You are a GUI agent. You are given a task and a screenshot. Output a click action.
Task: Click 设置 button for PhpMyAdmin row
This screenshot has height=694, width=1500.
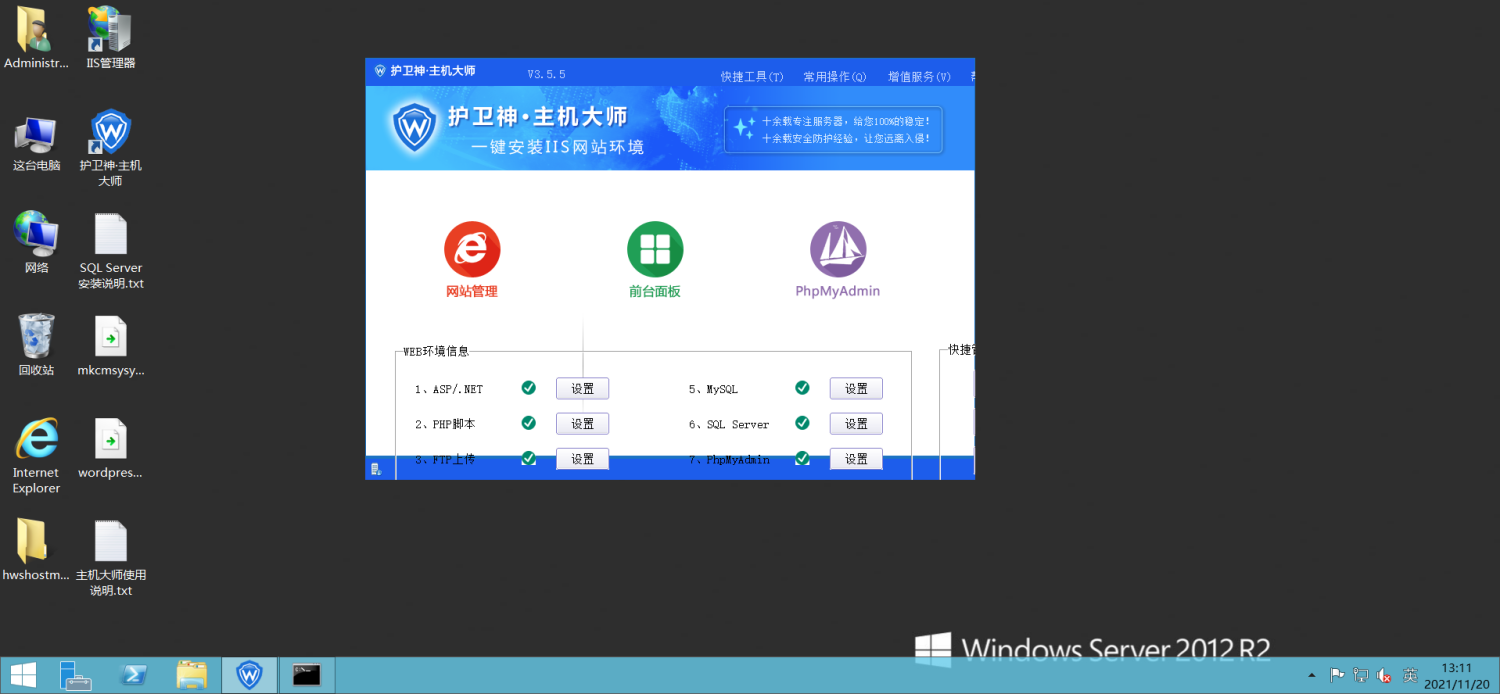pyautogui.click(x=856, y=459)
